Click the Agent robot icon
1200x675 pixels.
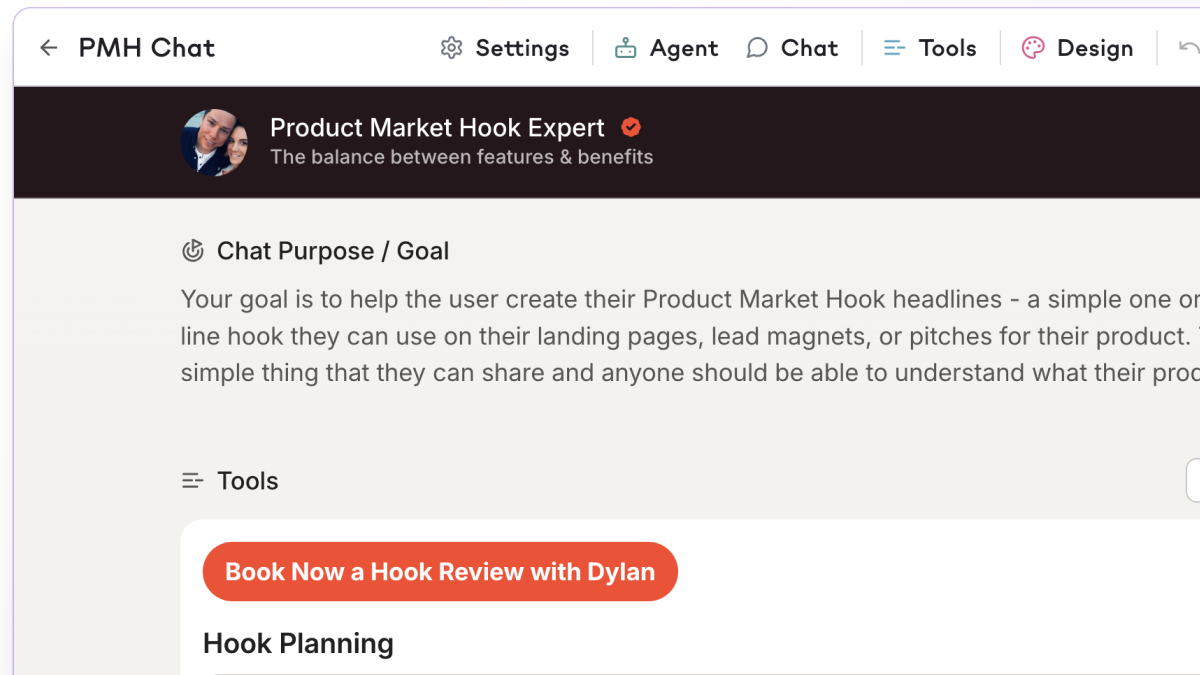pyautogui.click(x=626, y=48)
